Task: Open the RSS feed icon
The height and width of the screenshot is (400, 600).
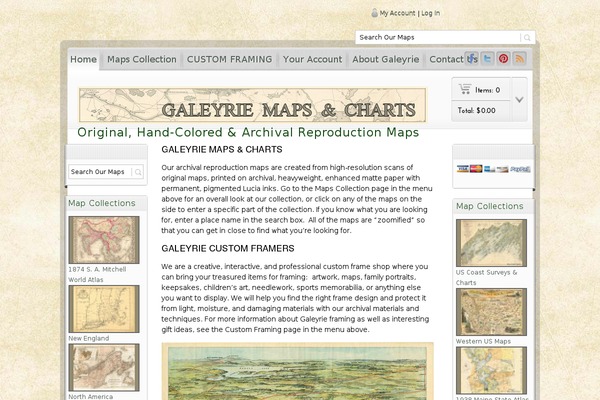Action: click(519, 59)
